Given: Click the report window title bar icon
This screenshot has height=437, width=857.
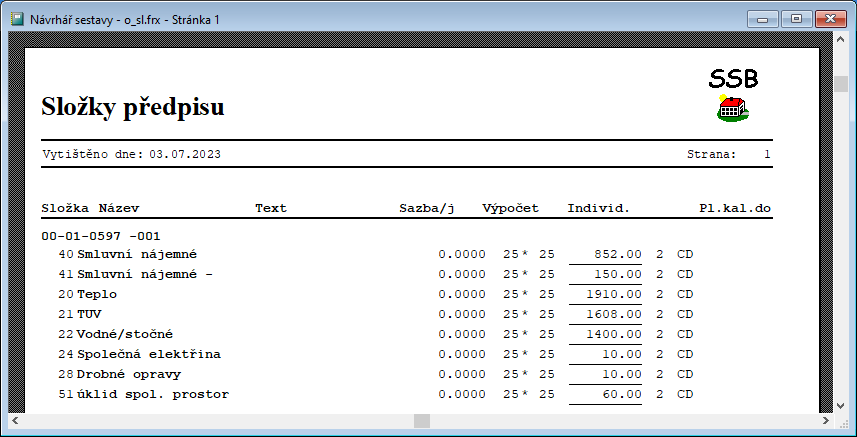Looking at the screenshot, I should click(x=17, y=18).
